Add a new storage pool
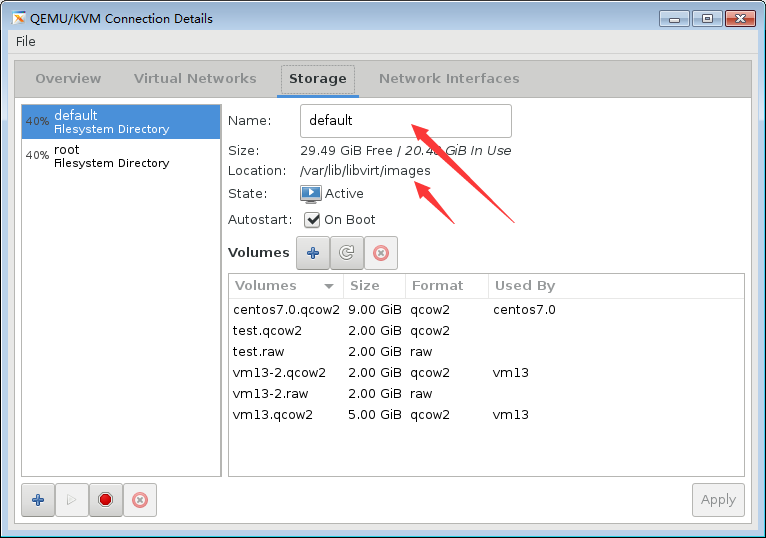Screen dimensions: 766x538 [38, 500]
